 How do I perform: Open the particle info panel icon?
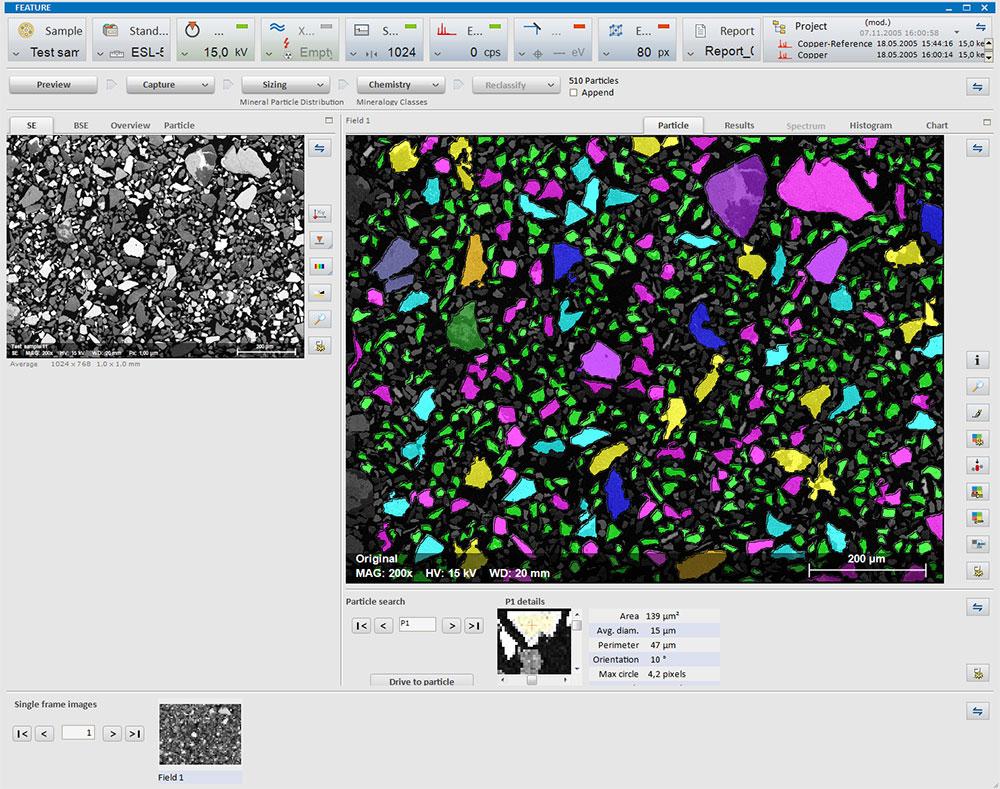pos(978,359)
